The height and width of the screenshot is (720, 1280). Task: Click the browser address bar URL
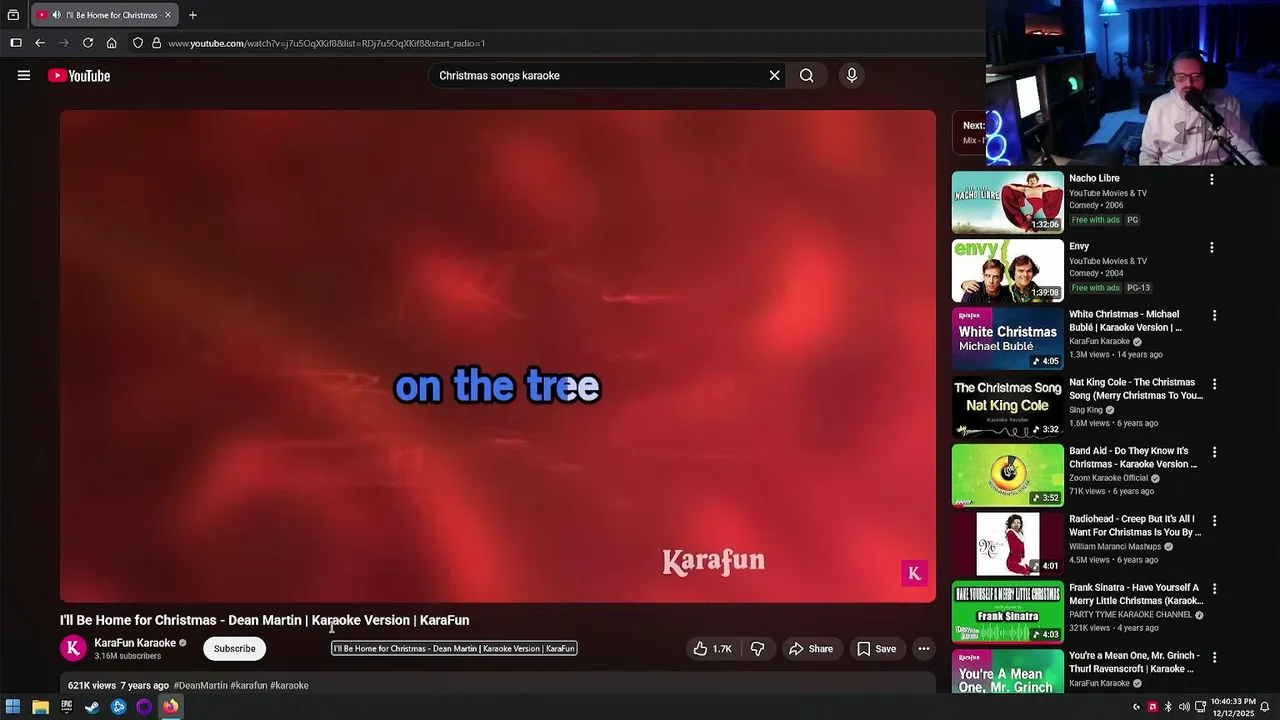click(x=327, y=43)
